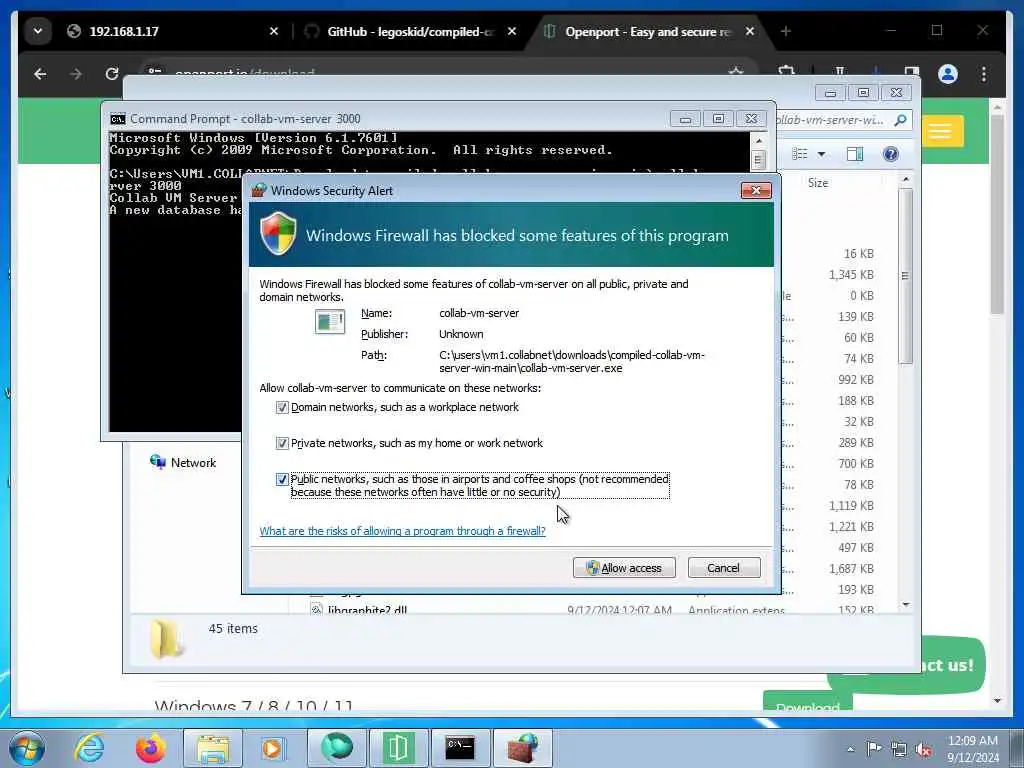Click the muted volume tray icon
This screenshot has height=768, width=1024.
pyautogui.click(x=923, y=750)
